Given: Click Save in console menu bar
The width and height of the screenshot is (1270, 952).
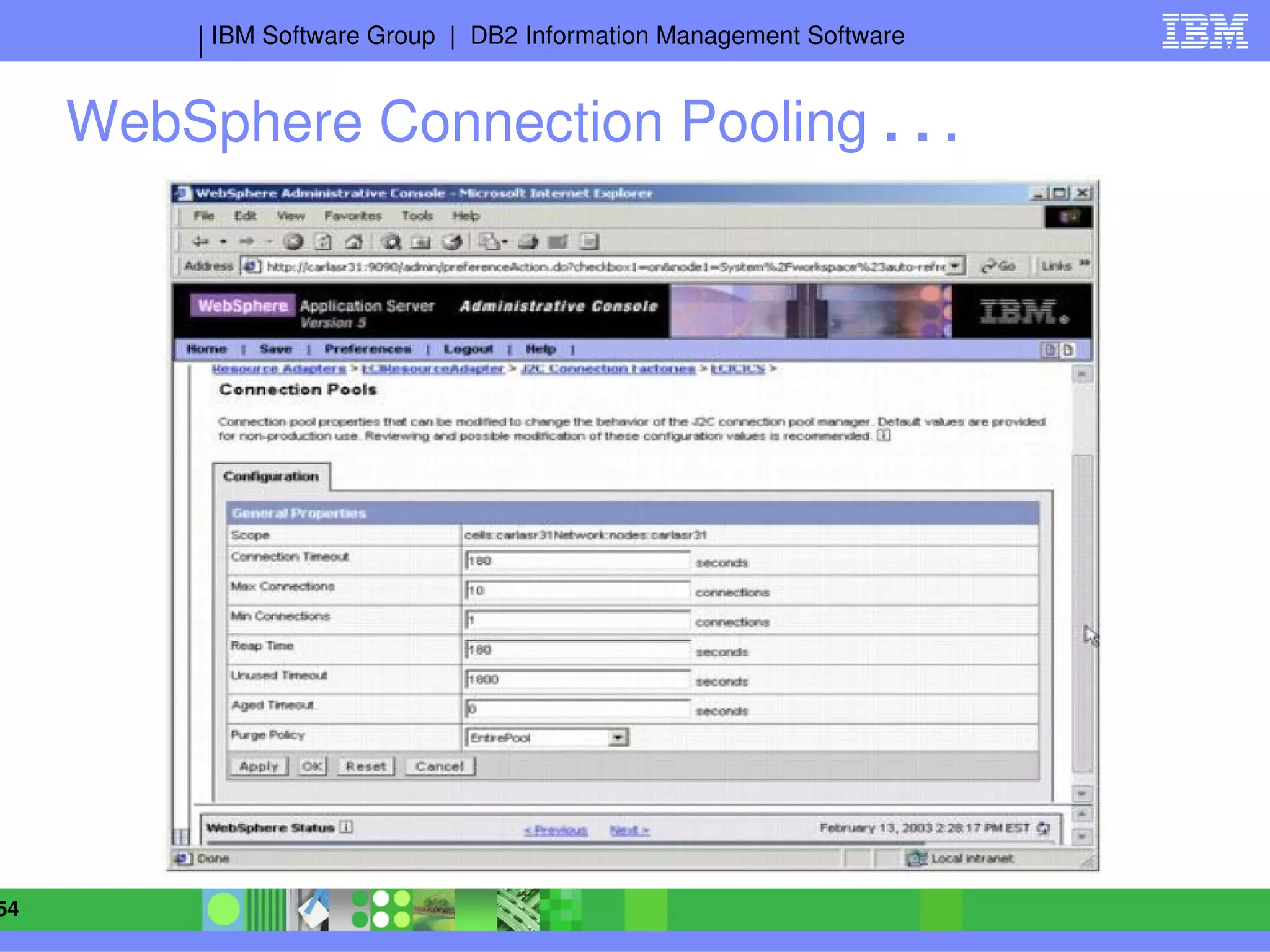Looking at the screenshot, I should (x=276, y=349).
